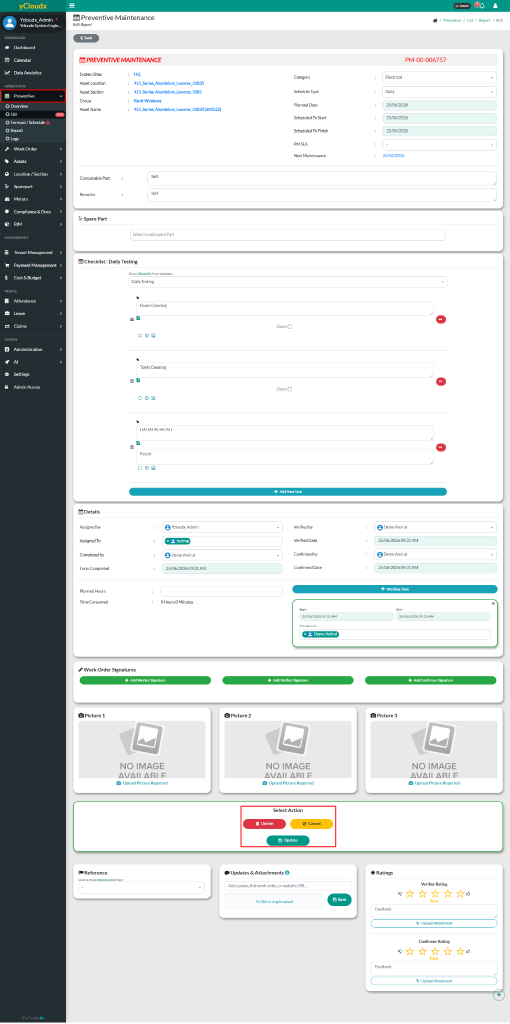Viewport: 510px width, 1024px height.
Task: Tick Done checkbox for Toilet Cleaning
Action: [x=290, y=389]
